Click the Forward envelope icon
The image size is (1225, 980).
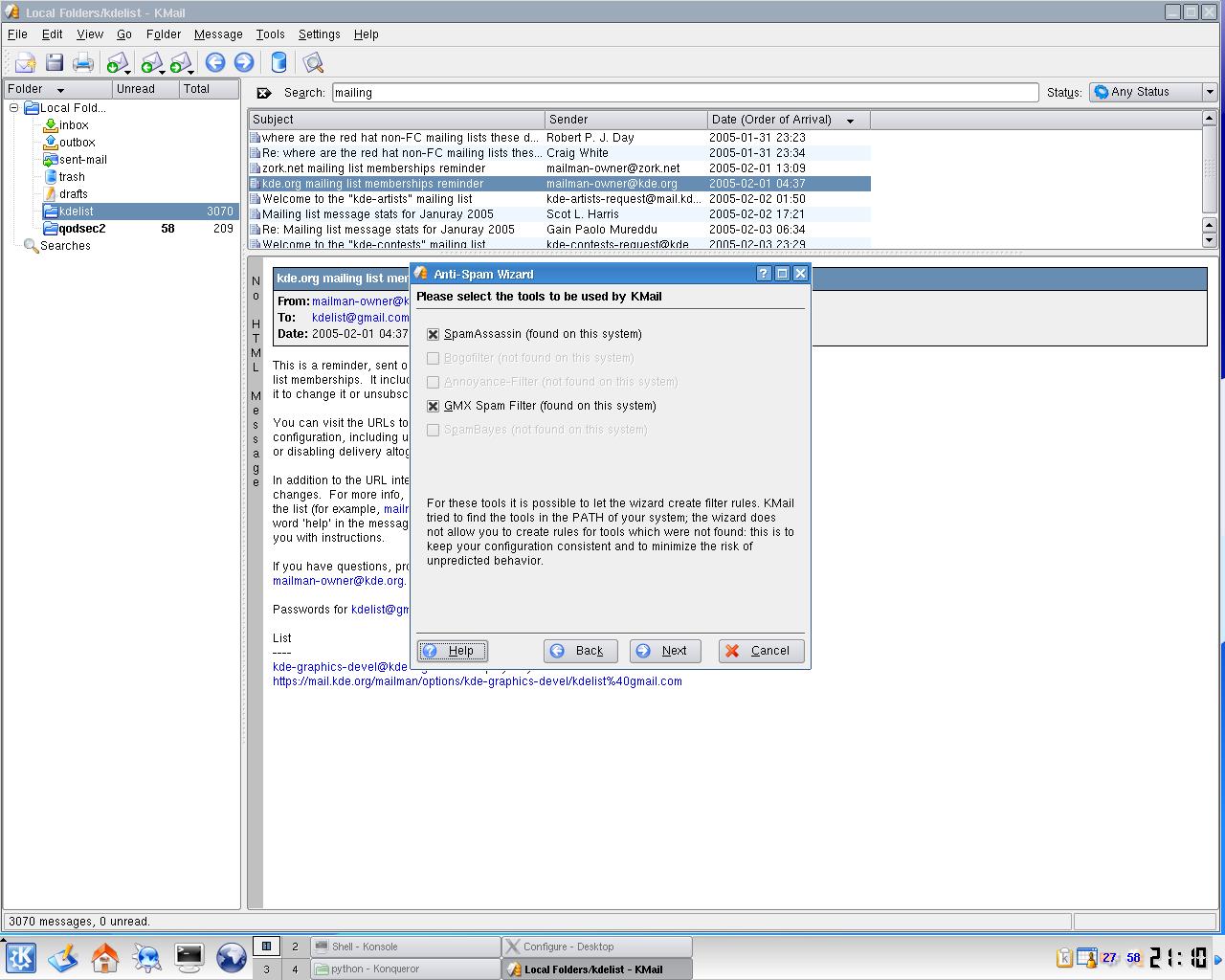pos(179,63)
